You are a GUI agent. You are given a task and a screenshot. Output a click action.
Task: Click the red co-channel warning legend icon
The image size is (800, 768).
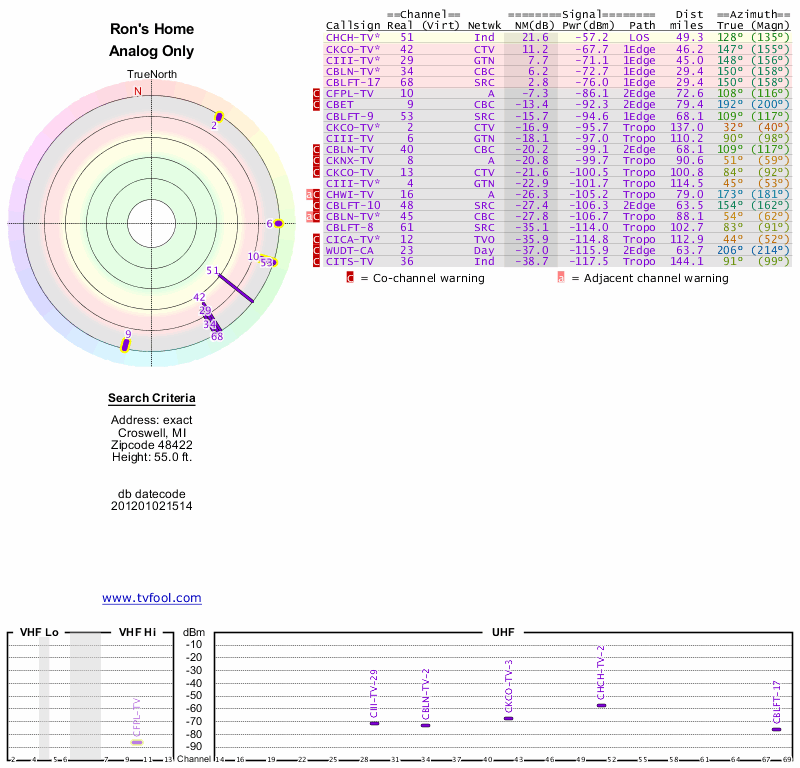[x=350, y=278]
